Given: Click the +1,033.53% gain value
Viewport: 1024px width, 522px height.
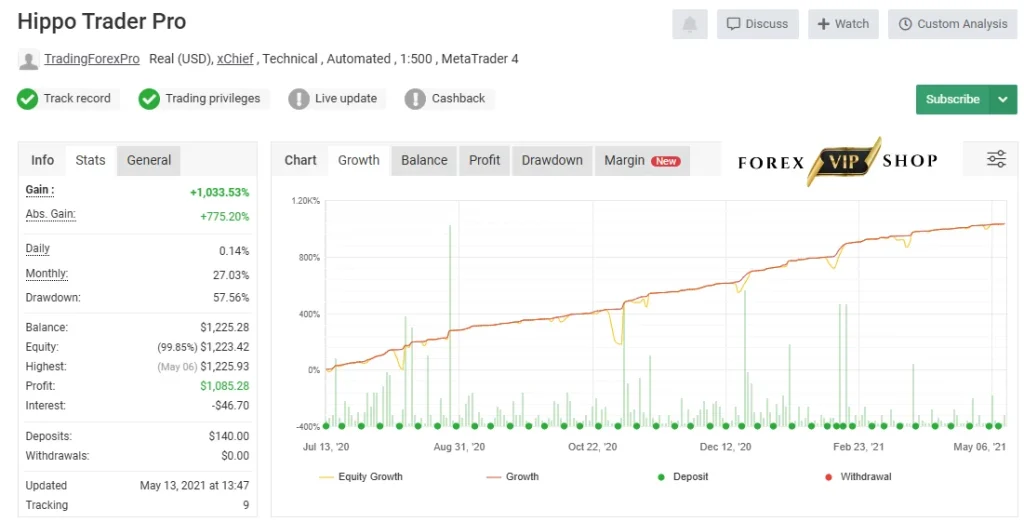Looking at the screenshot, I should point(219,193).
